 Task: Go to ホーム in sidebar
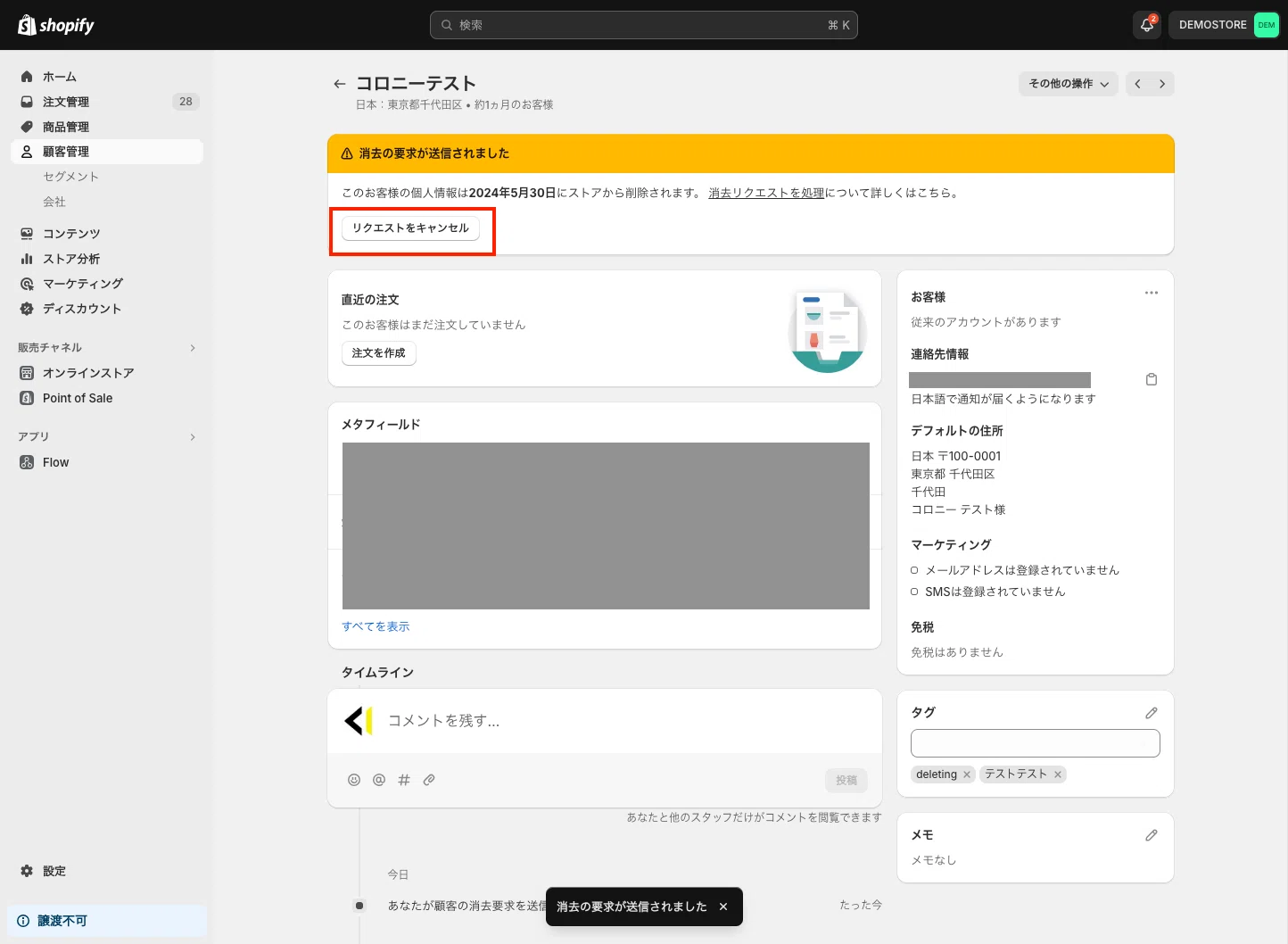click(x=107, y=77)
